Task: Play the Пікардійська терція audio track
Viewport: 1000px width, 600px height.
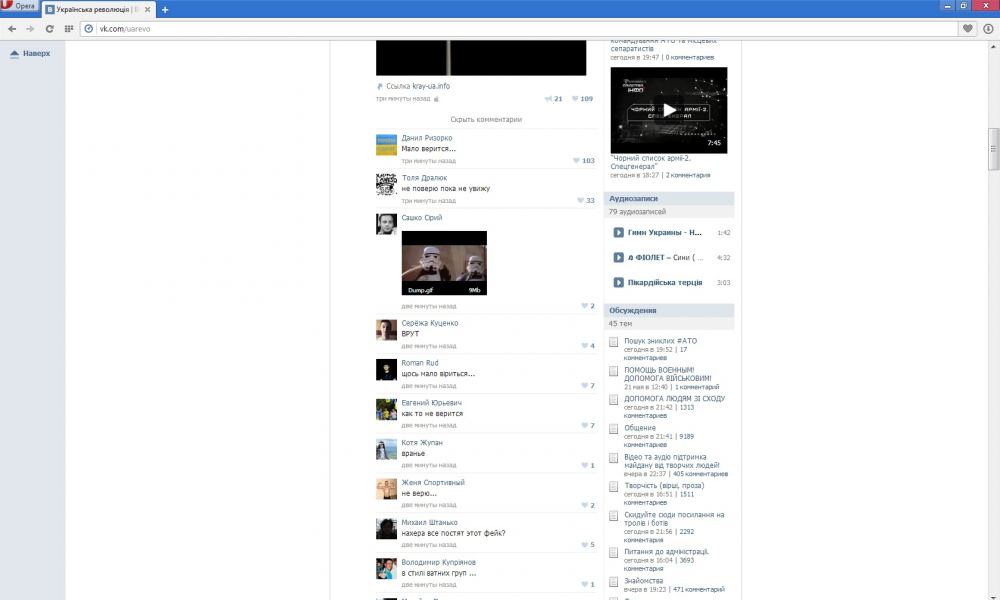Action: tap(618, 282)
